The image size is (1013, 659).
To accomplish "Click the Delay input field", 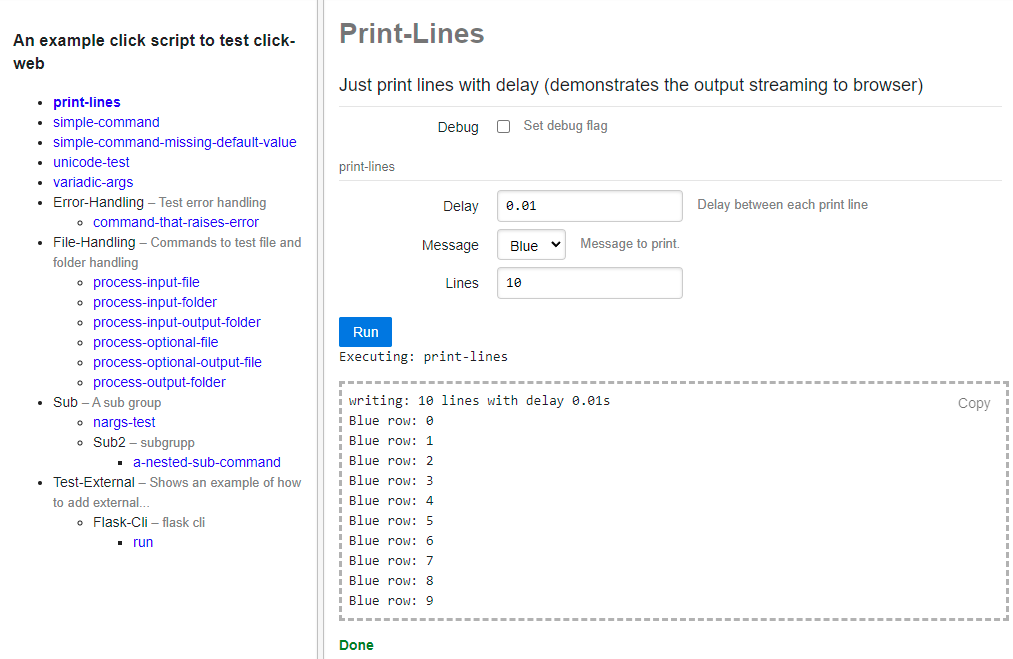I will point(589,206).
